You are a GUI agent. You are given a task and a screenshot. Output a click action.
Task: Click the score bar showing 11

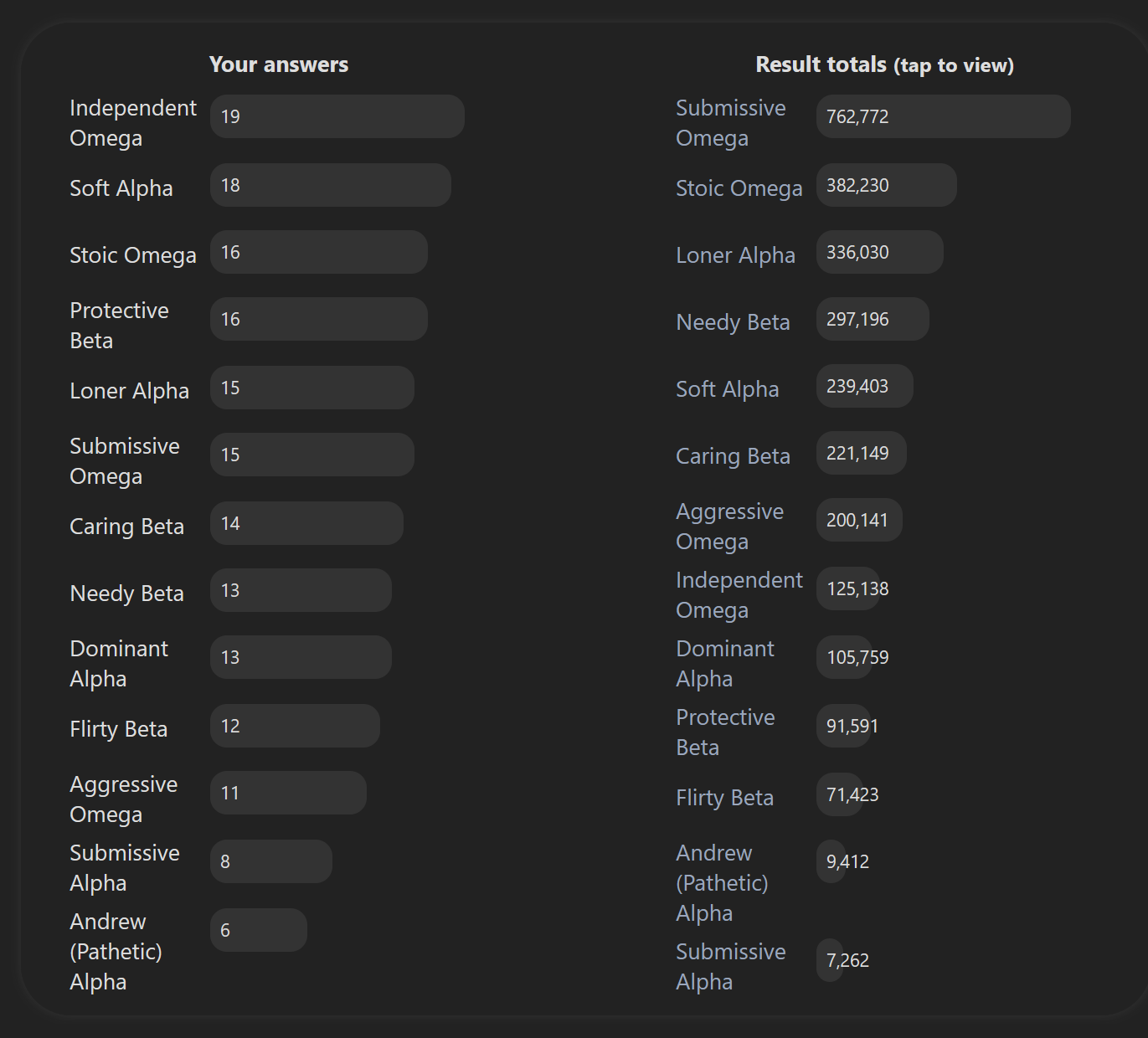(x=288, y=793)
